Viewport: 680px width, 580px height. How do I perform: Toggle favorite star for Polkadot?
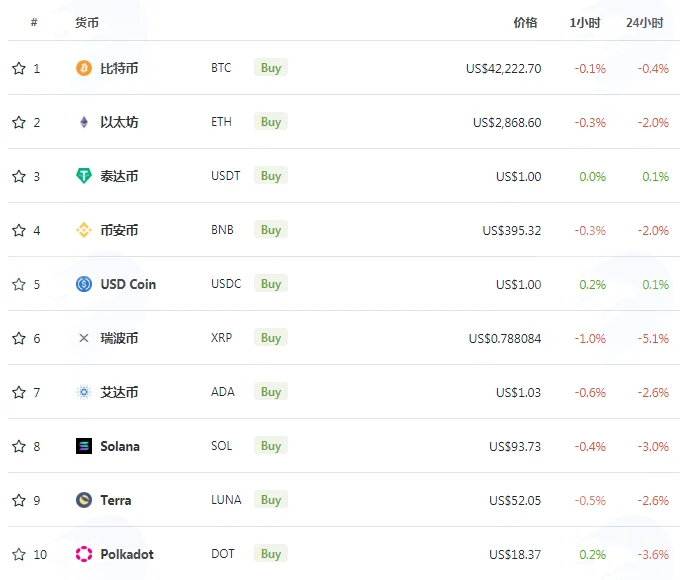(19, 554)
